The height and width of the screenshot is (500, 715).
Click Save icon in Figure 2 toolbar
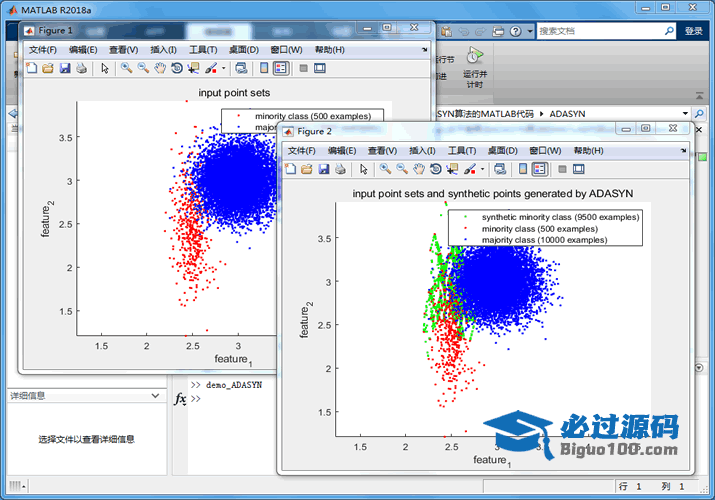coord(324,169)
